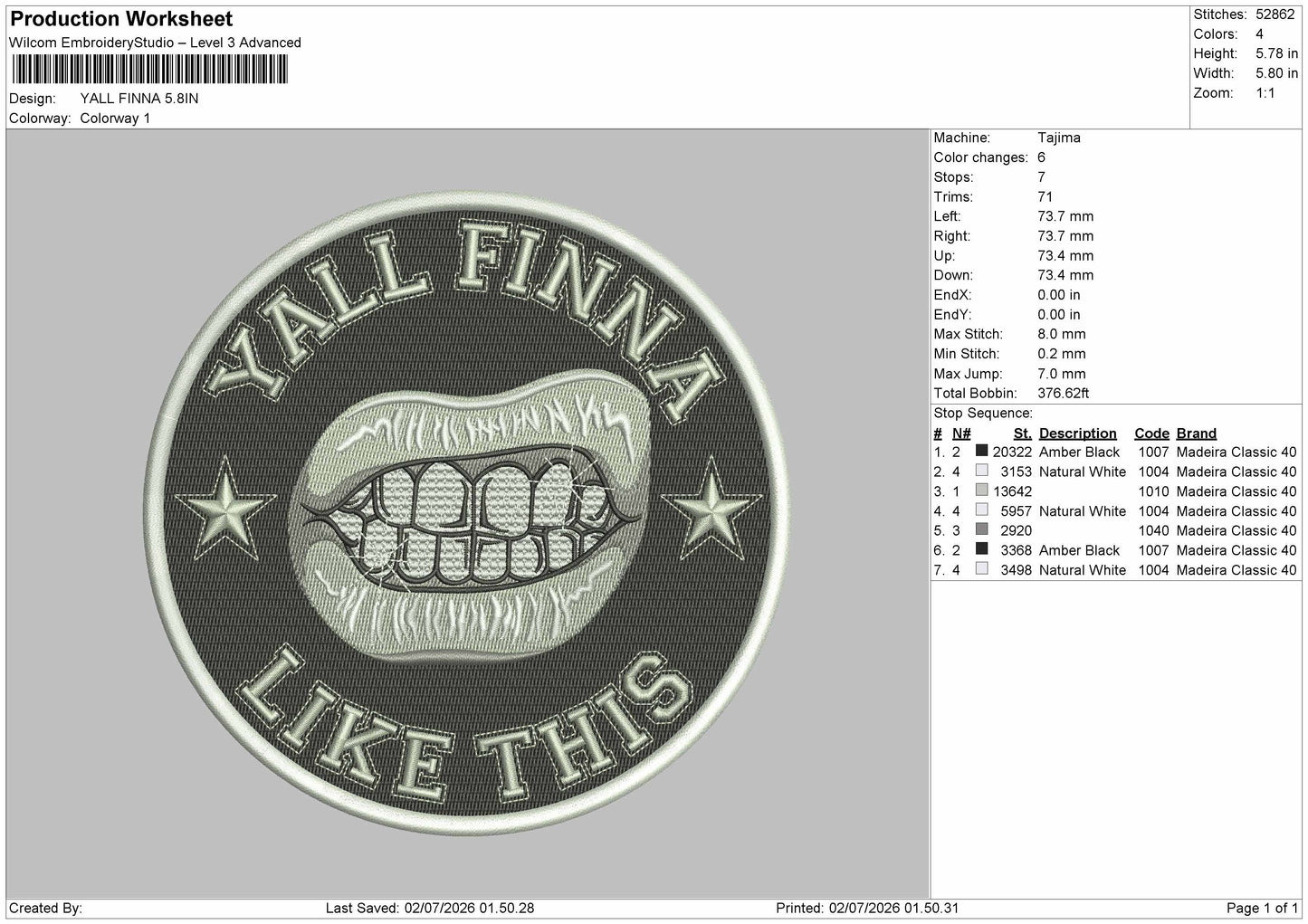This screenshot has height=924, width=1308.
Task: Click the design name 'YALL FINNA 5.8IN'
Action: (138, 98)
